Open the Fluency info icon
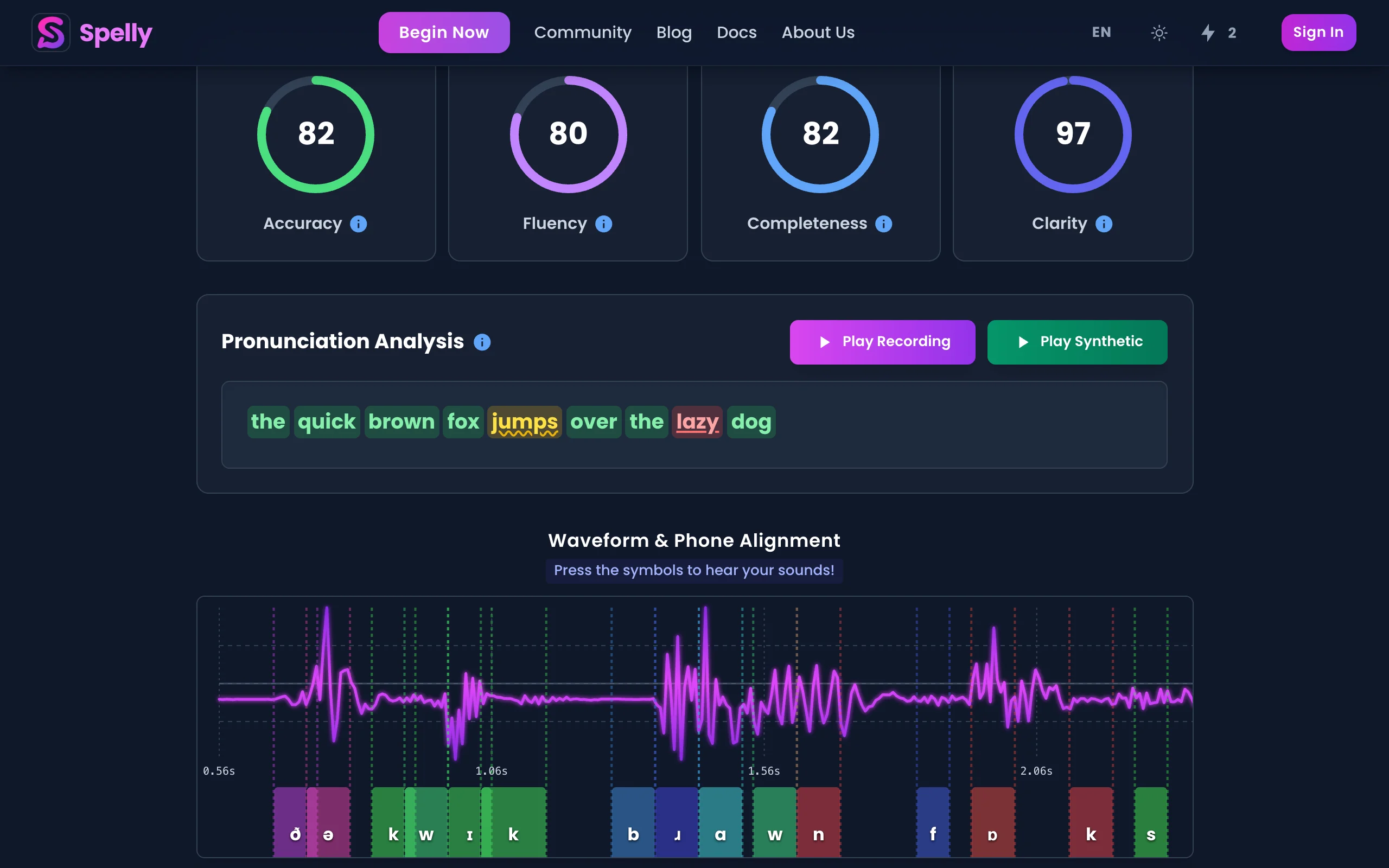This screenshot has width=1389, height=868. (603, 224)
